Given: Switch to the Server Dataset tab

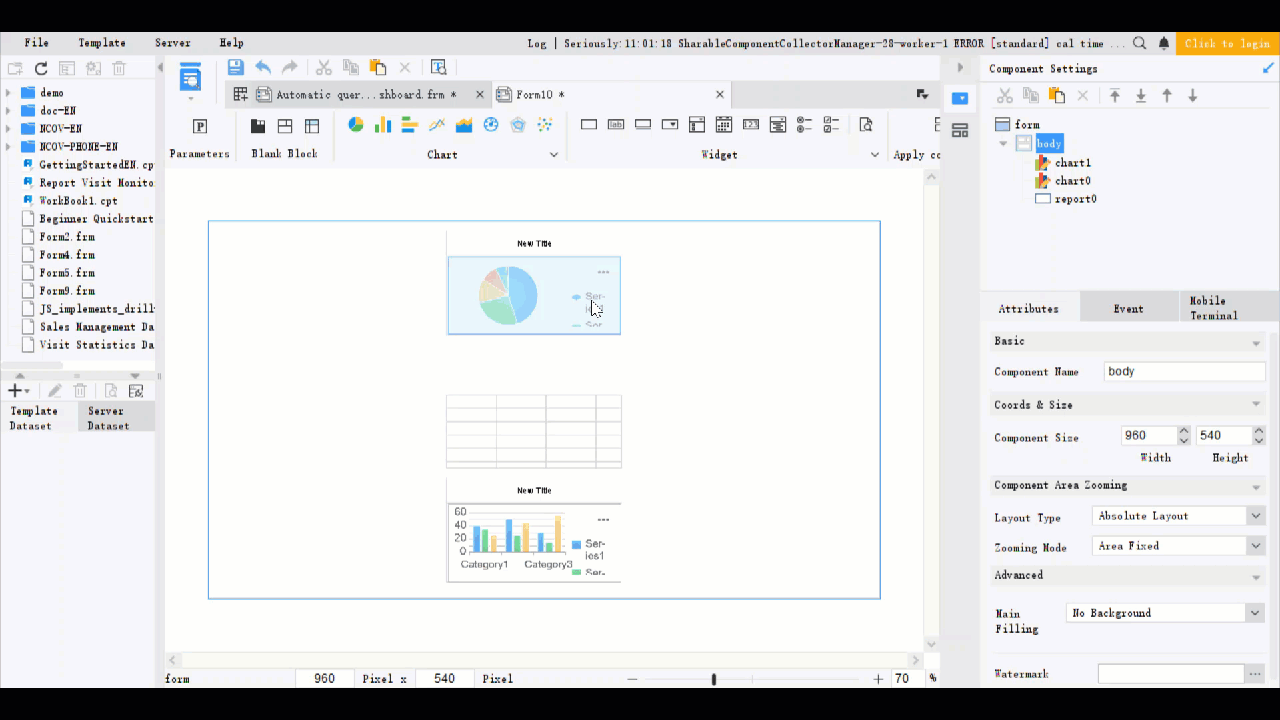Looking at the screenshot, I should click(116, 418).
